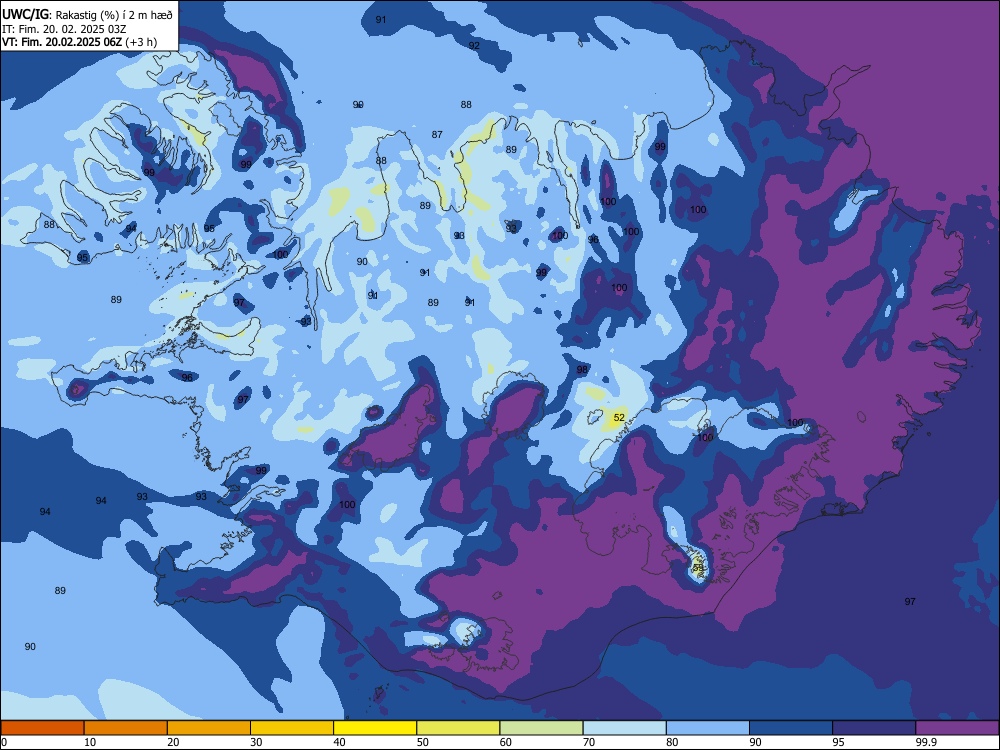Click the legend scale label '60'
1000x750 pixels.
(506, 742)
